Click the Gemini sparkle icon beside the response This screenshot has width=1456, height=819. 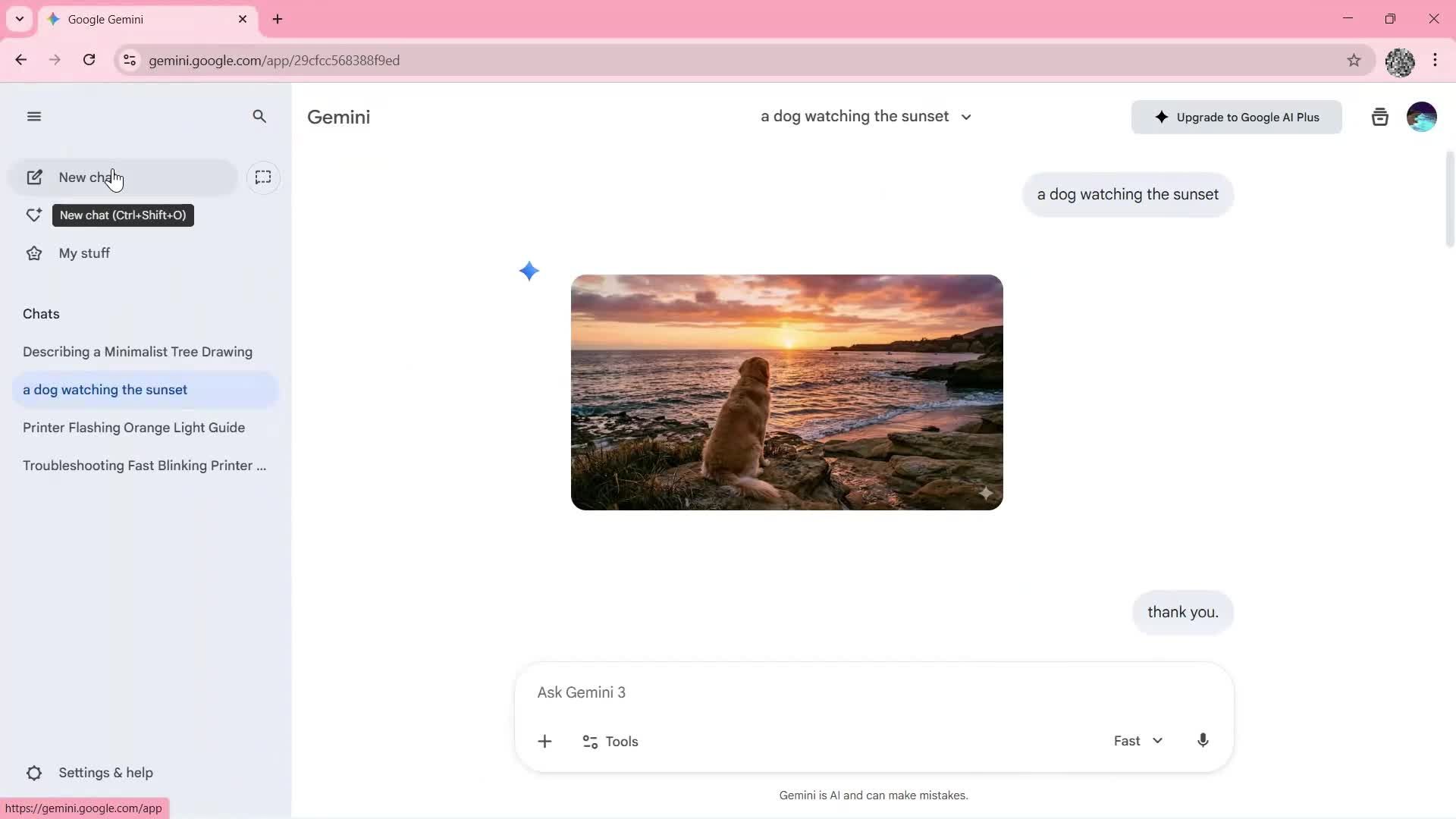pyautogui.click(x=529, y=271)
